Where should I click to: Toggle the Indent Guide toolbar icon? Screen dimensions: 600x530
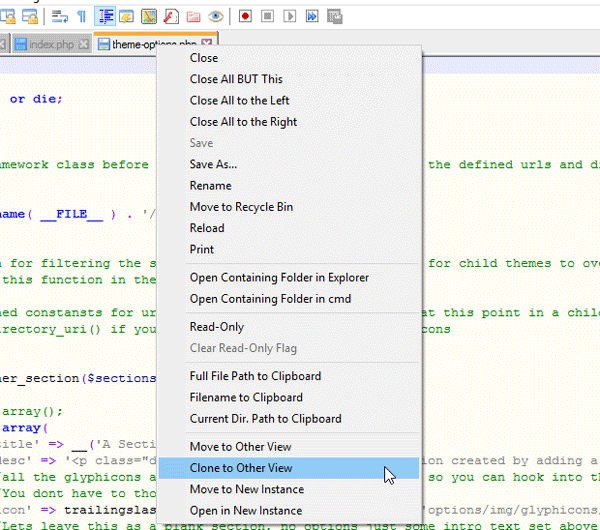pos(104,15)
